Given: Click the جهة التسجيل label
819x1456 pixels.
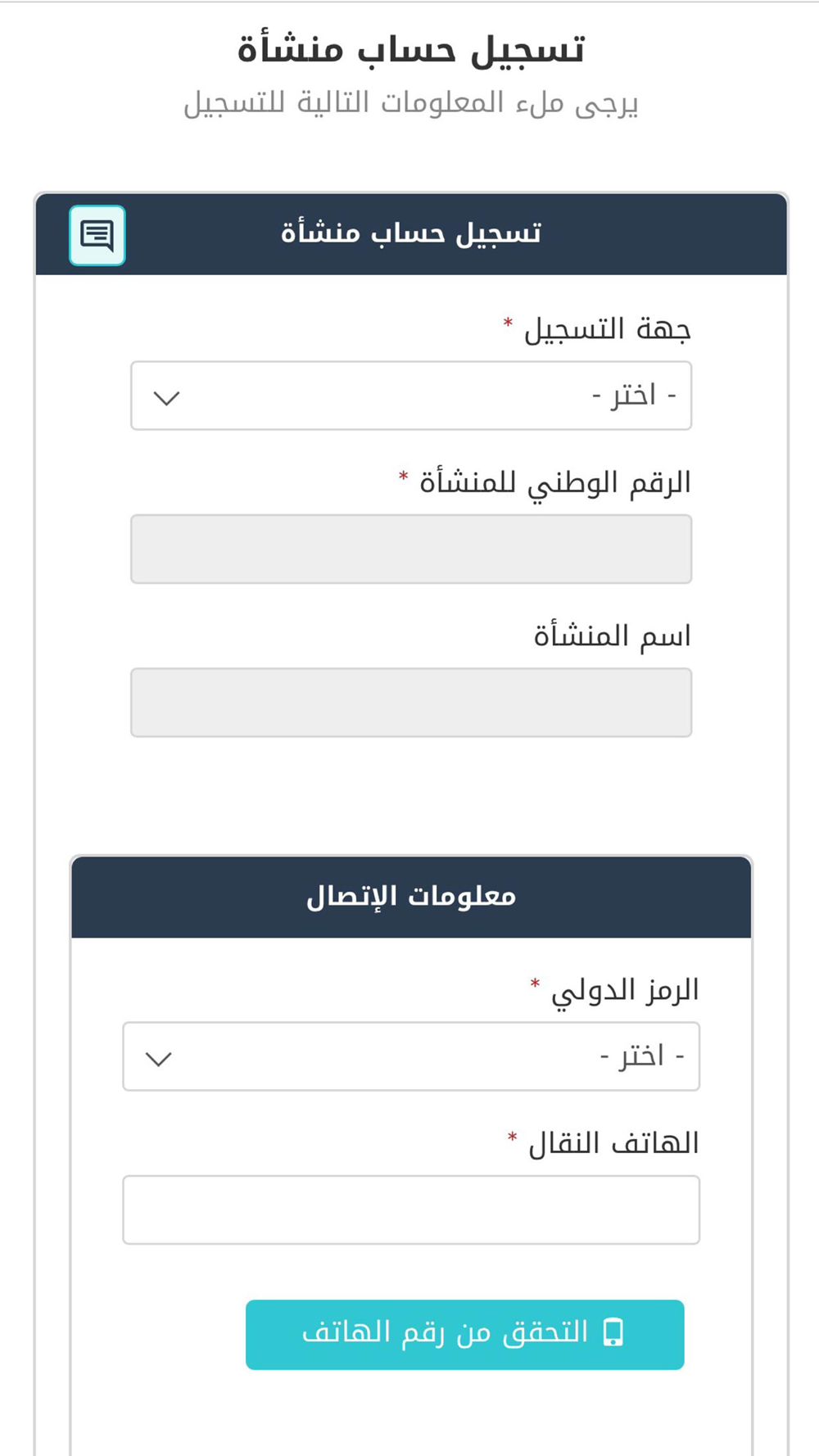Looking at the screenshot, I should [607, 329].
